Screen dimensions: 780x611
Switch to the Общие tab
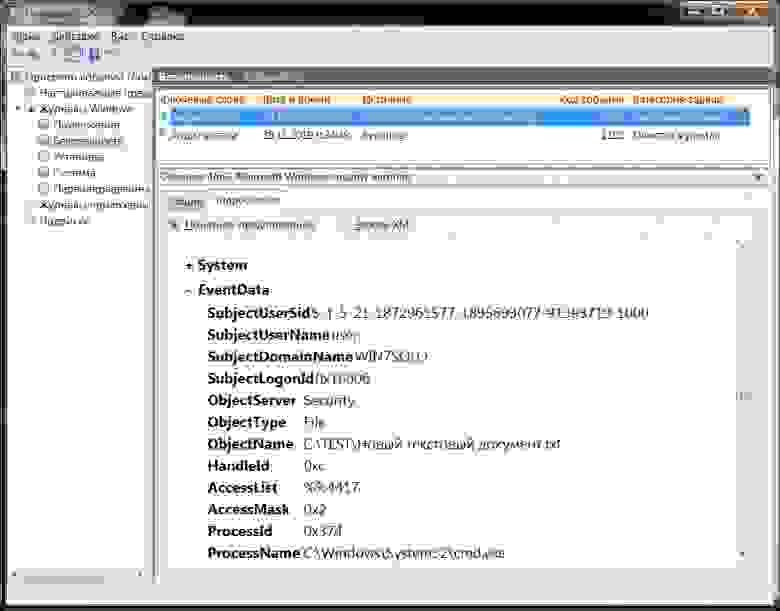click(x=189, y=203)
